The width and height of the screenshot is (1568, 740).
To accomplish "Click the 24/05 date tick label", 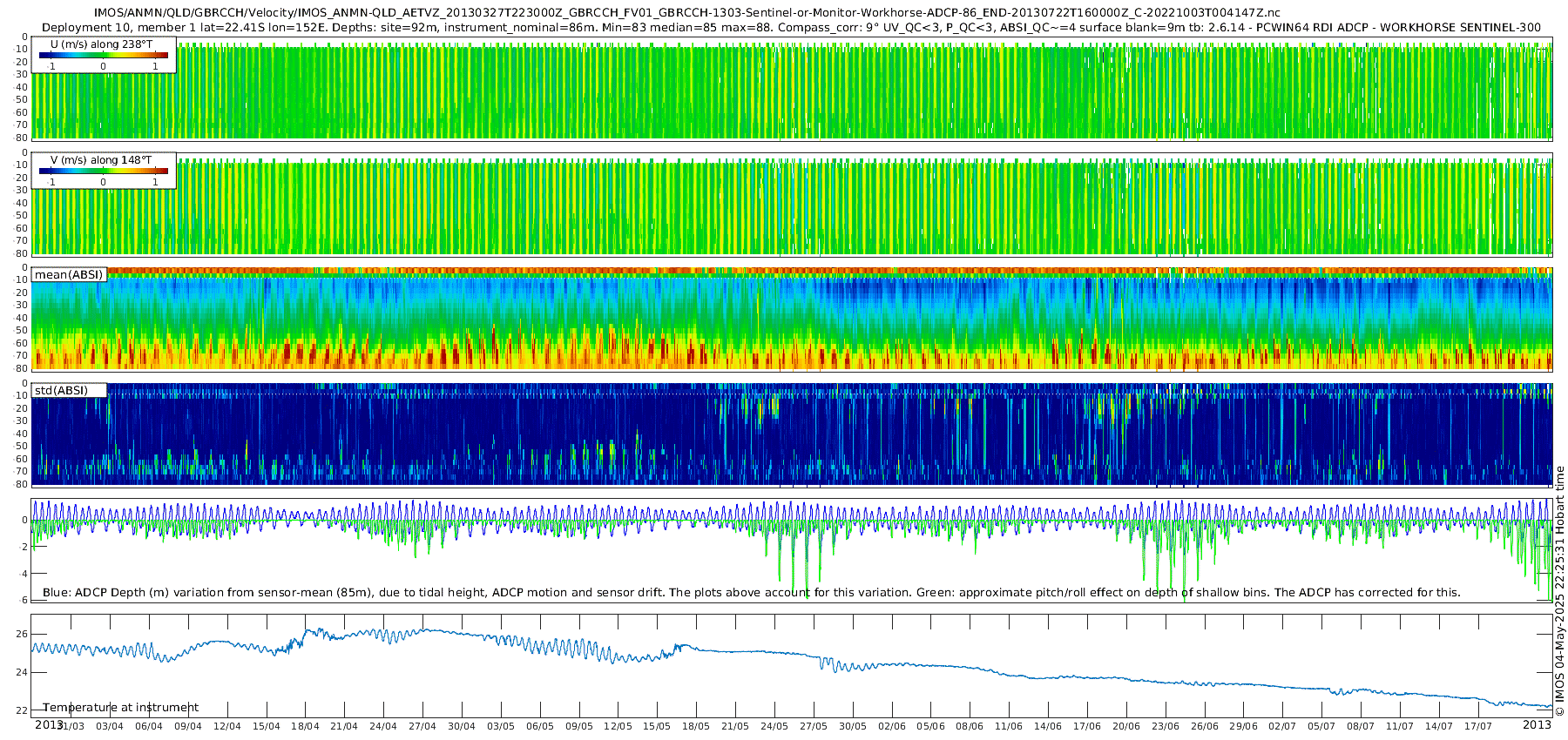I will pos(774,726).
